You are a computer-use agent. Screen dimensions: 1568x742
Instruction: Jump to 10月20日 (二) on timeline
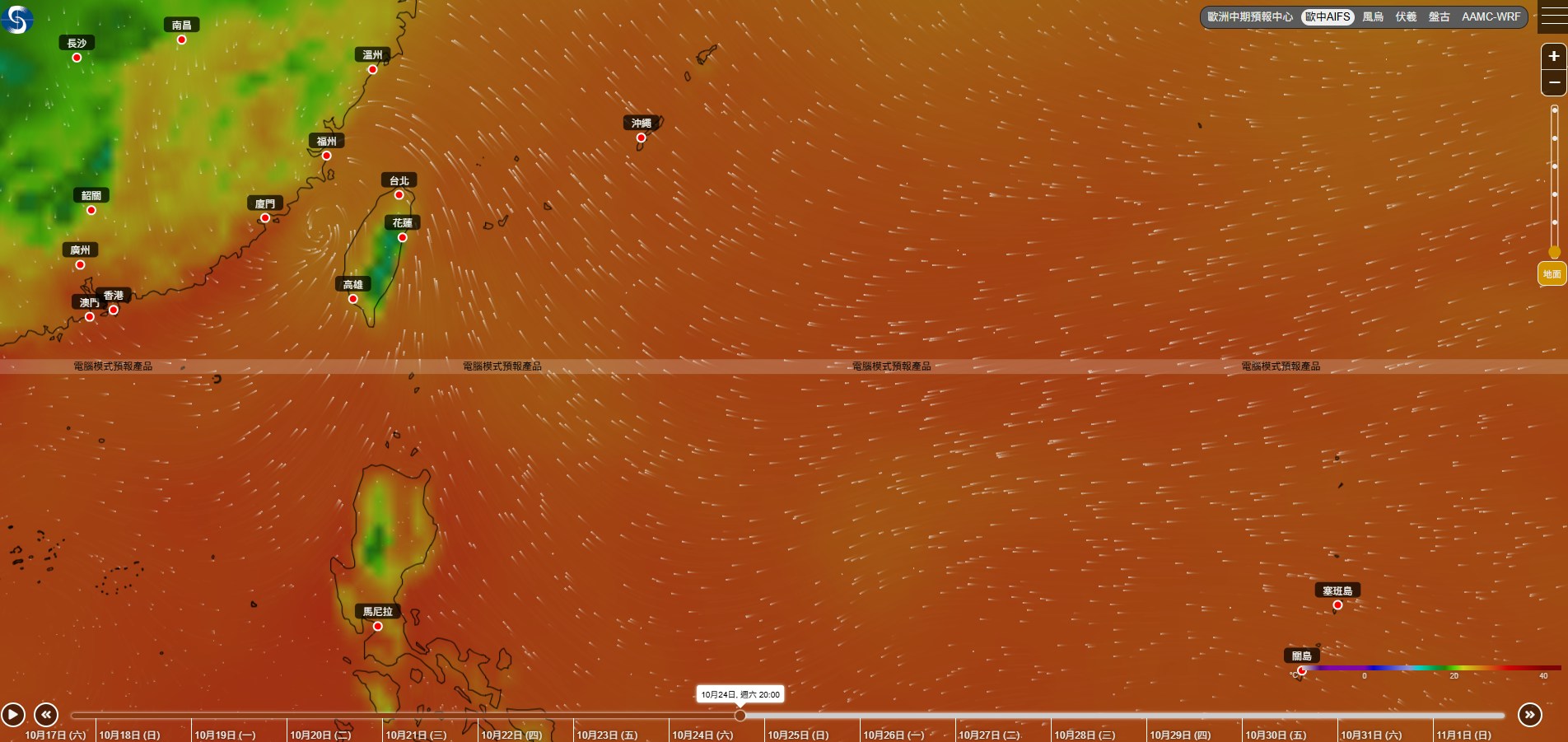pyautogui.click(x=320, y=735)
